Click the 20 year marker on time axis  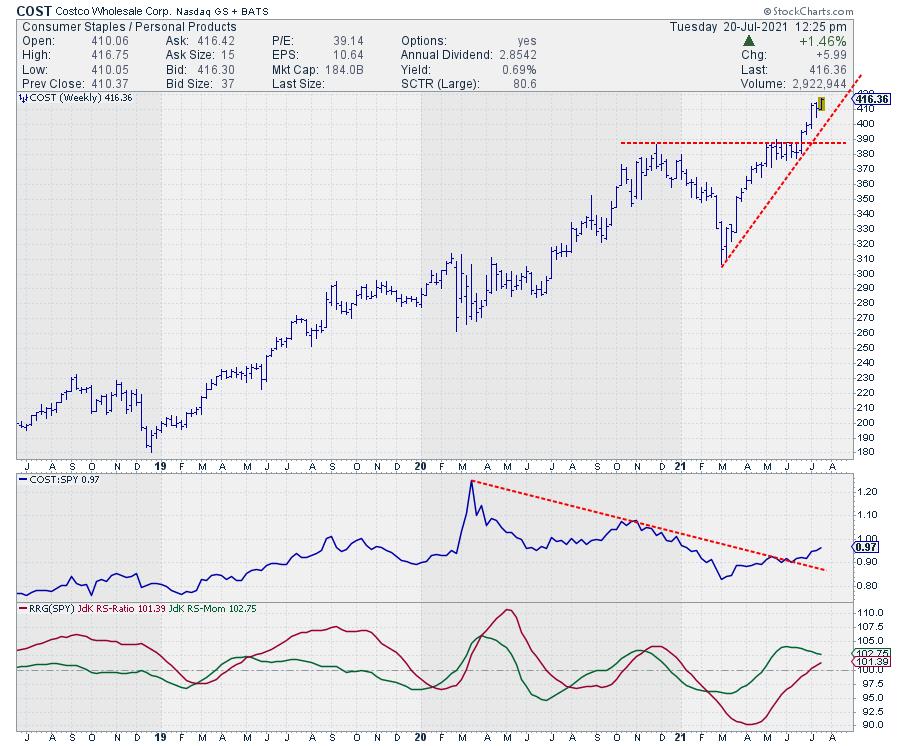click(x=421, y=466)
